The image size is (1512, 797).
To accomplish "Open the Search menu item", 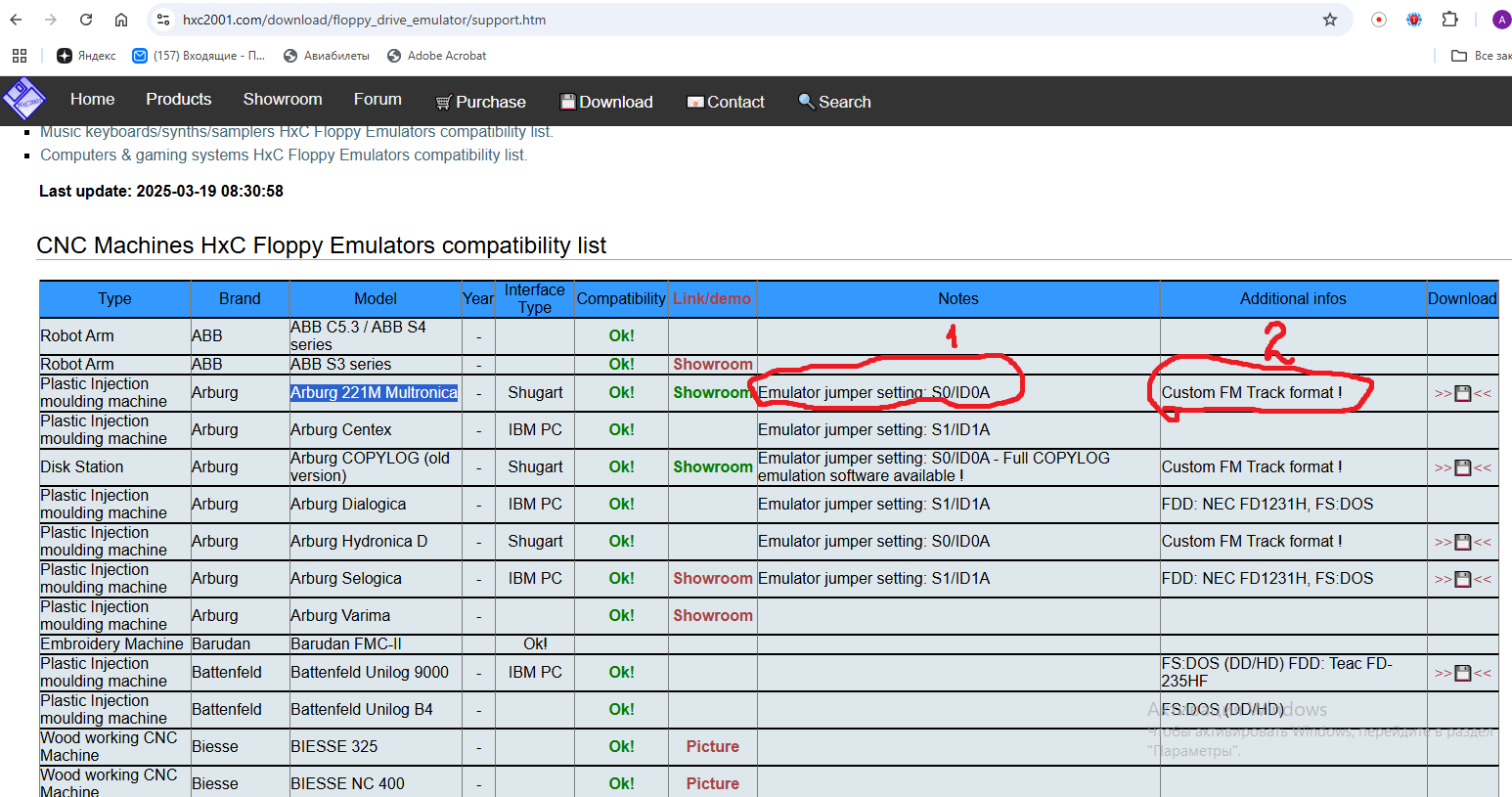I will tap(834, 102).
